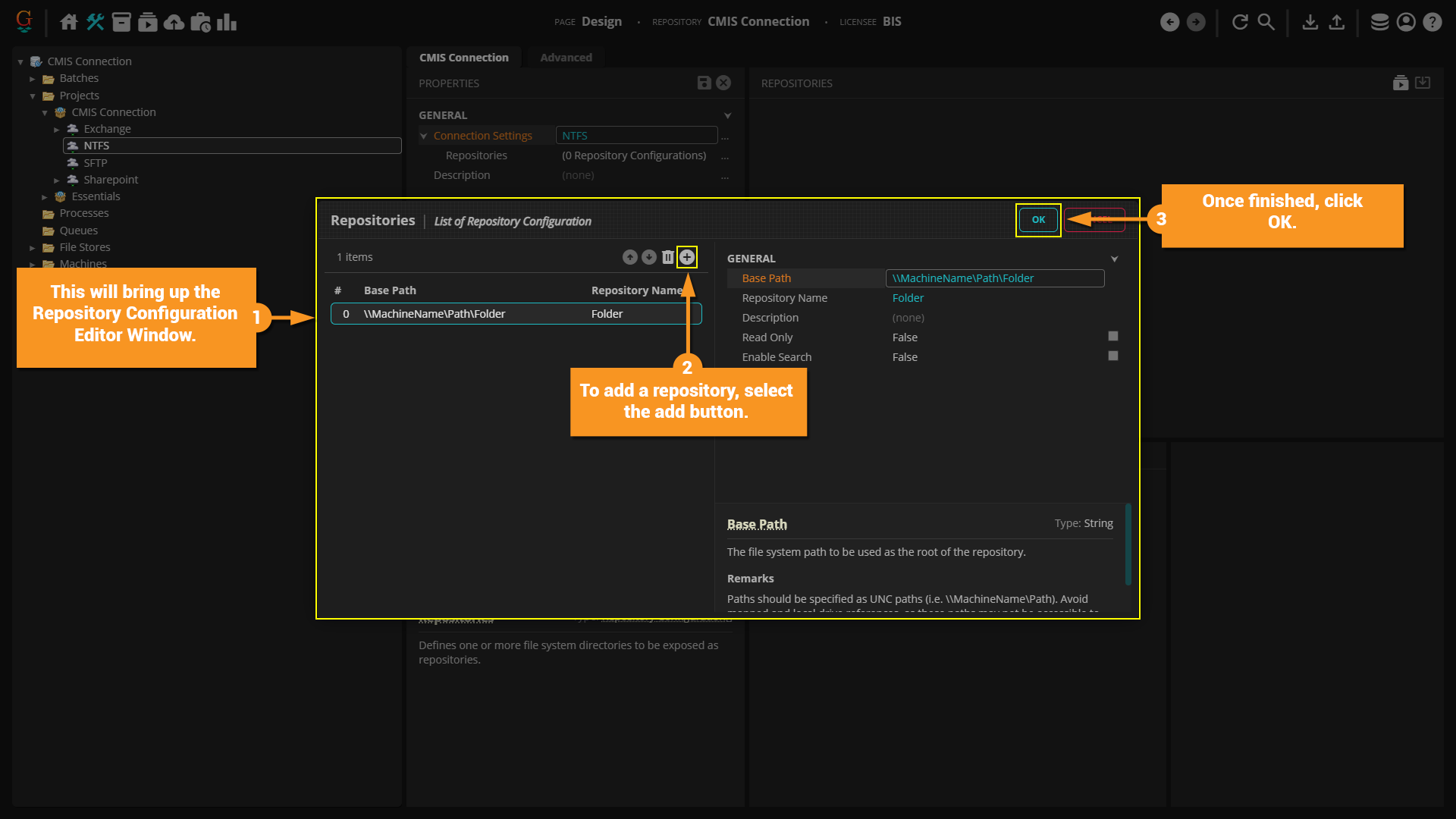This screenshot has width=1456, height=819.
Task: Open the Home page icon
Action: click(x=69, y=22)
